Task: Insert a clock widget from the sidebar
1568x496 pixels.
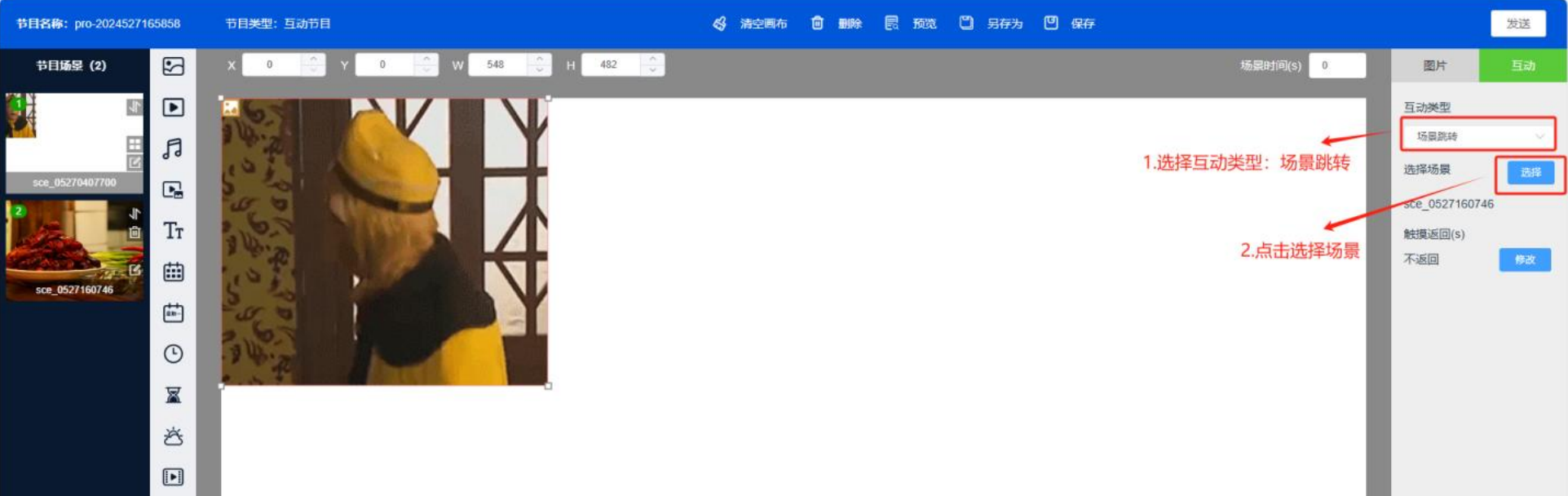Action: [x=173, y=354]
